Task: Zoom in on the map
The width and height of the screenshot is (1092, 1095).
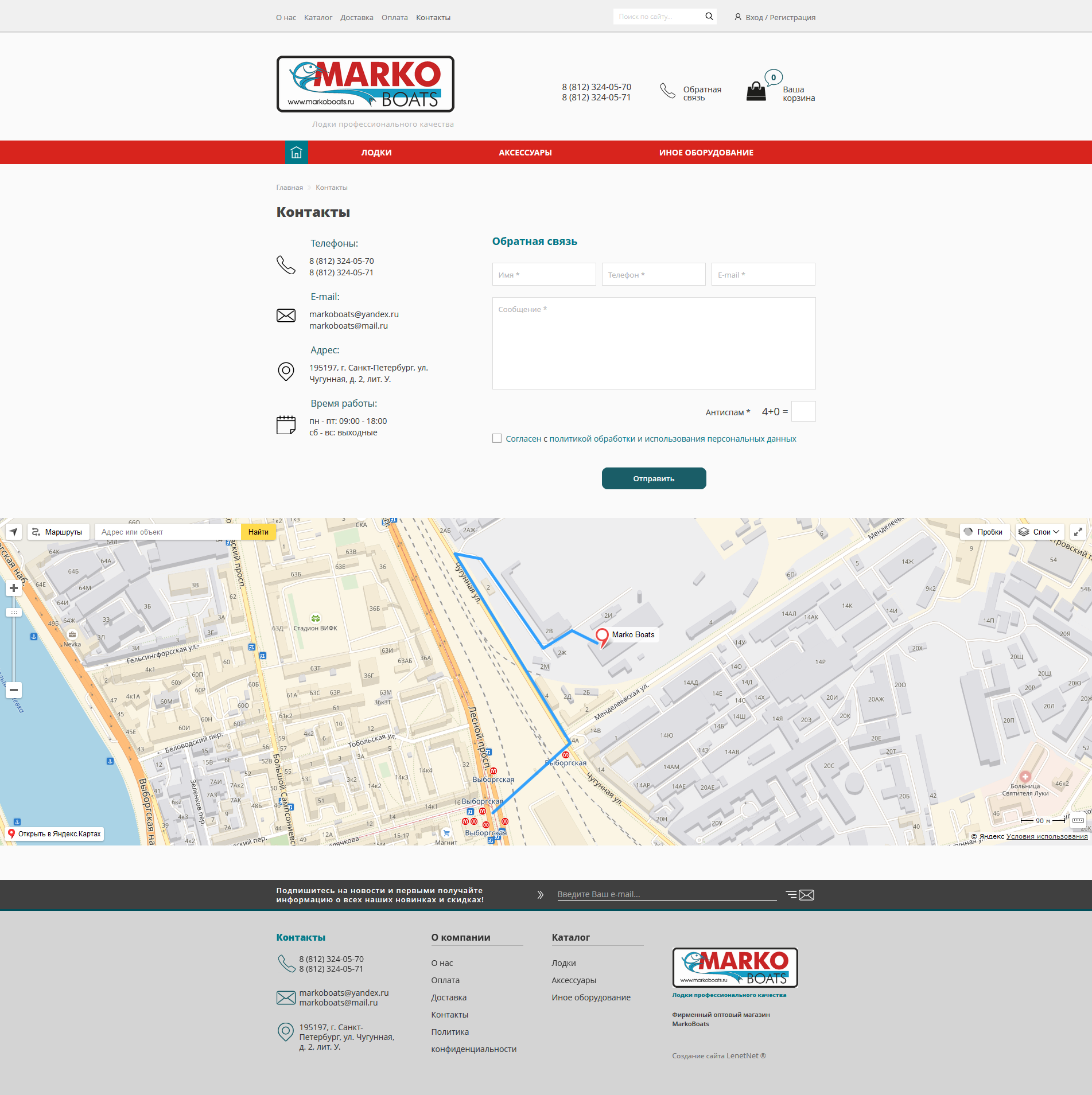Action: click(x=14, y=588)
